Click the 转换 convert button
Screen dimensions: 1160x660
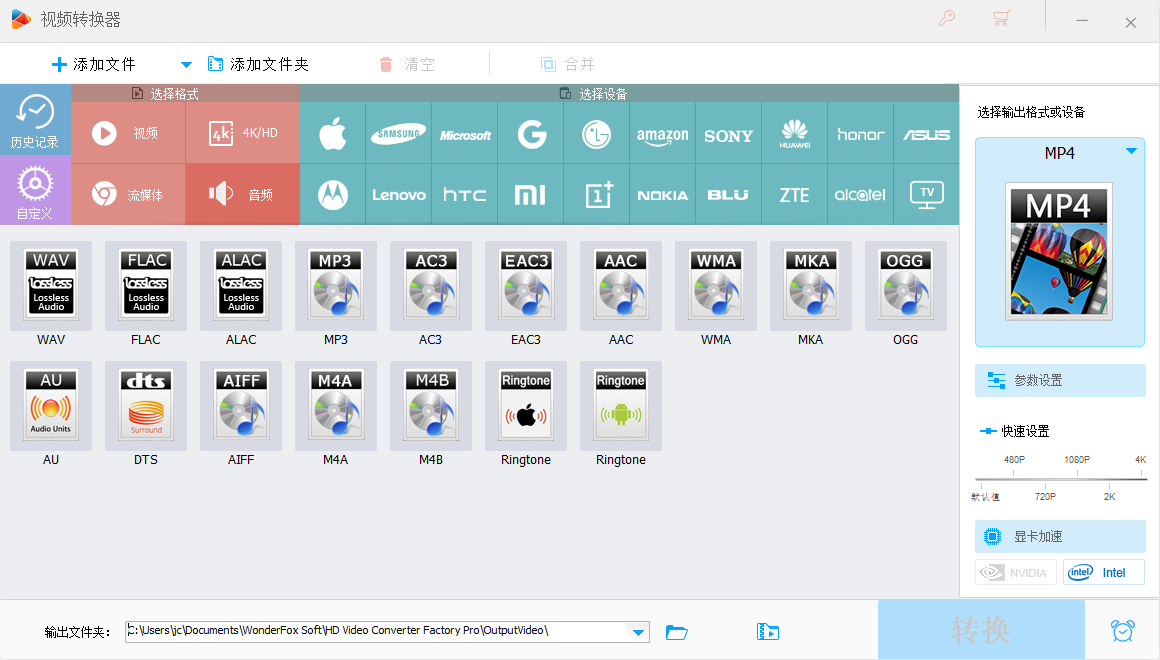[x=981, y=630]
